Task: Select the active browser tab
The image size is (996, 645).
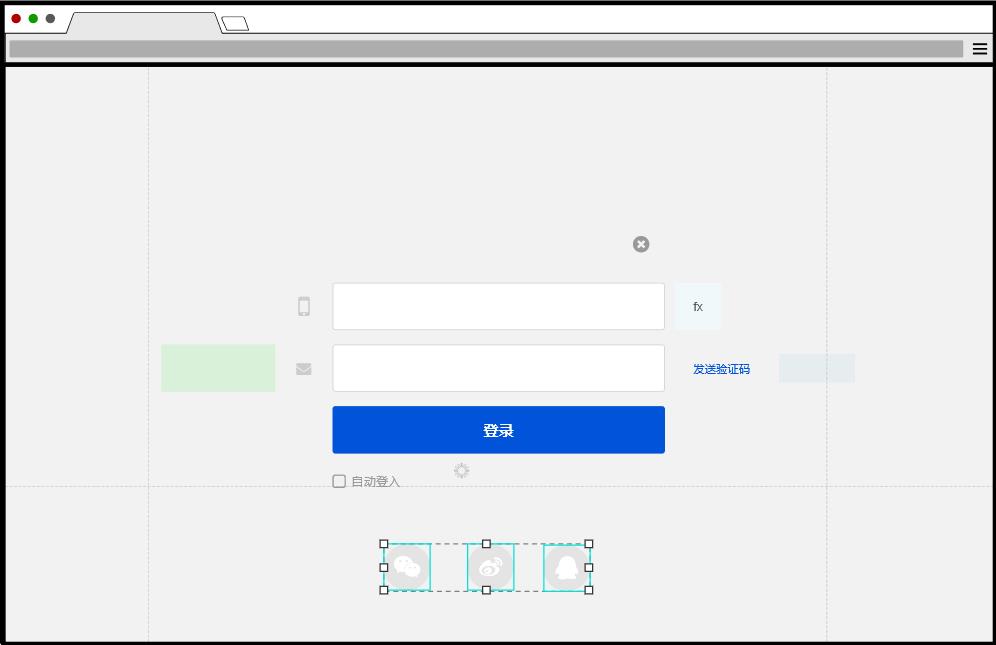Action: point(144,23)
